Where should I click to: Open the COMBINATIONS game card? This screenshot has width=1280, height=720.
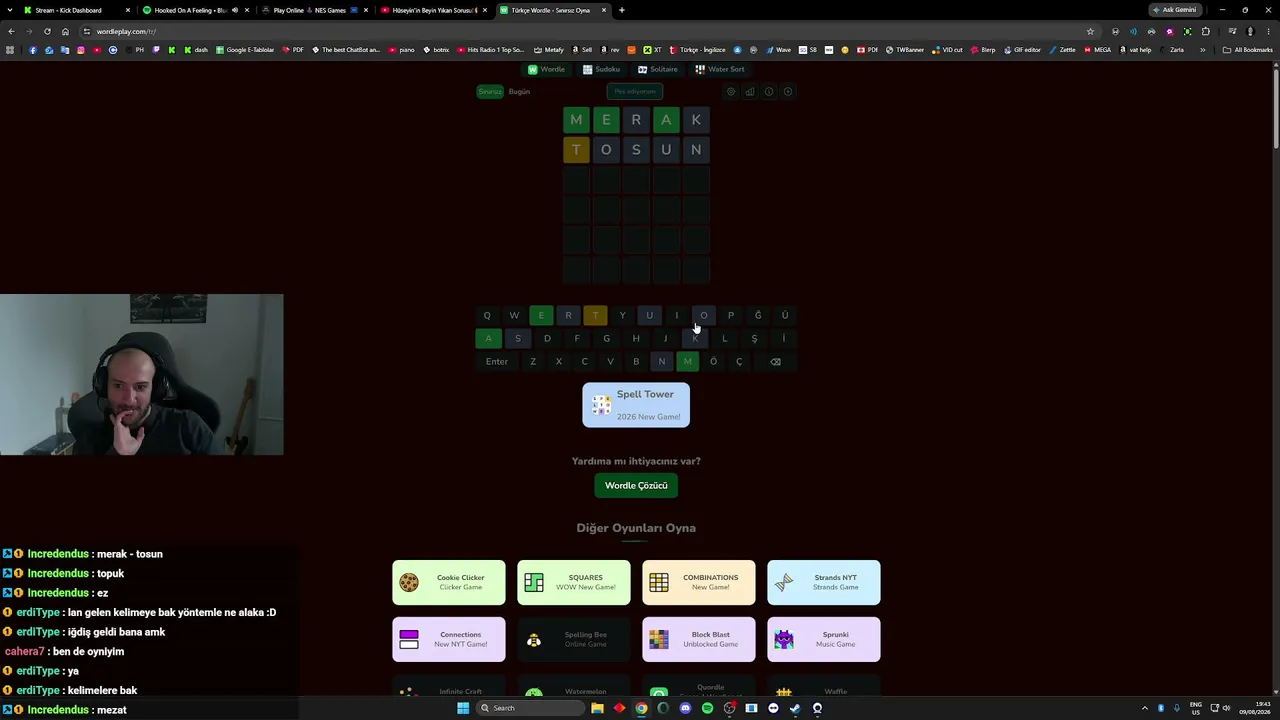pyautogui.click(x=699, y=583)
